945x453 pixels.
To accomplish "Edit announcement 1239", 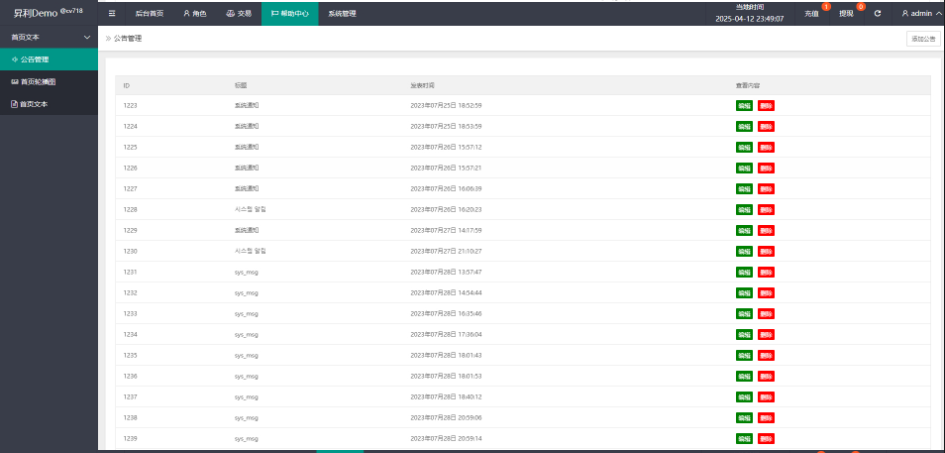I will click(744, 438).
